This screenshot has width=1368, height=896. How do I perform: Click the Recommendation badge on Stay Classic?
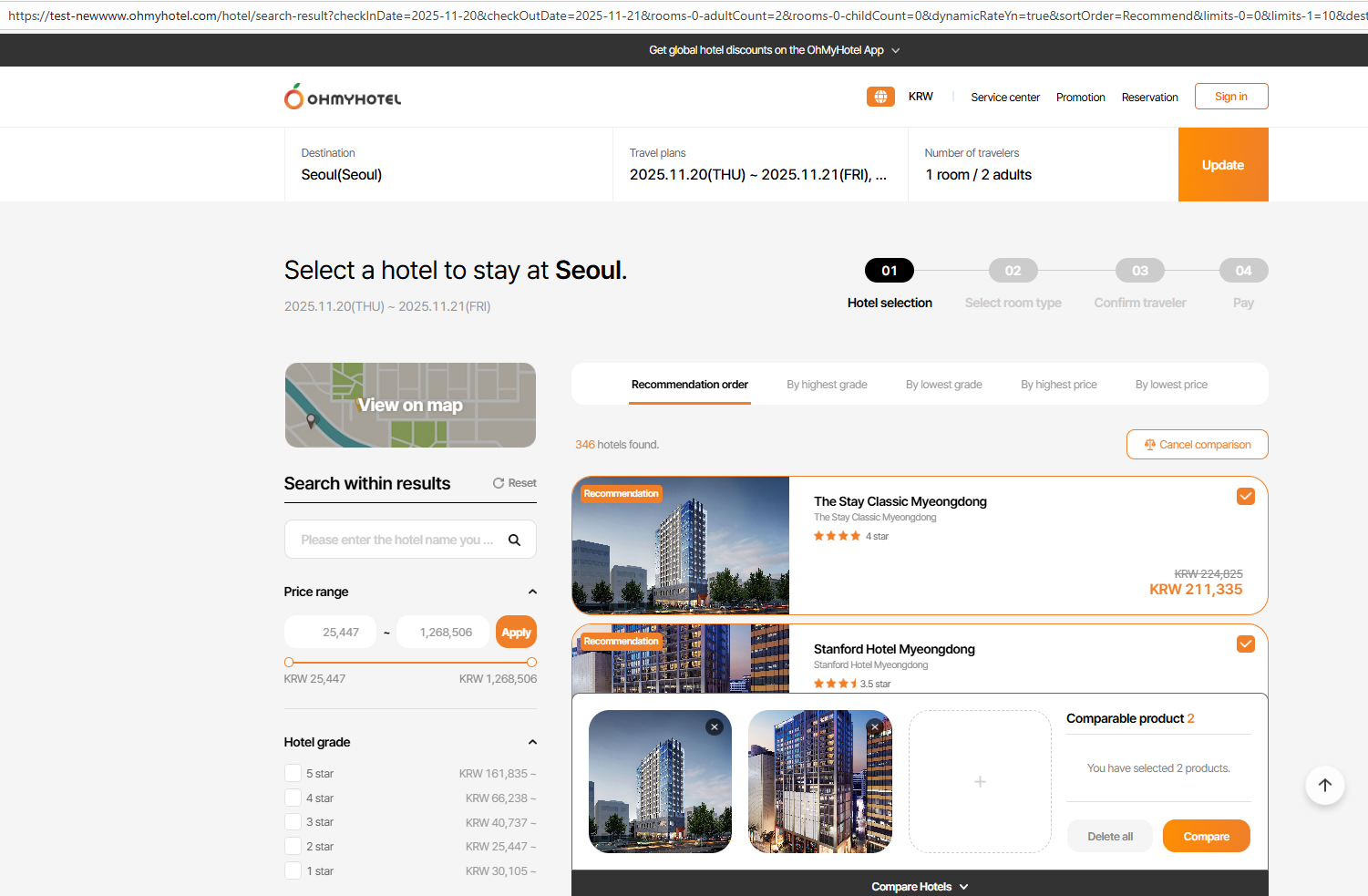coord(621,493)
